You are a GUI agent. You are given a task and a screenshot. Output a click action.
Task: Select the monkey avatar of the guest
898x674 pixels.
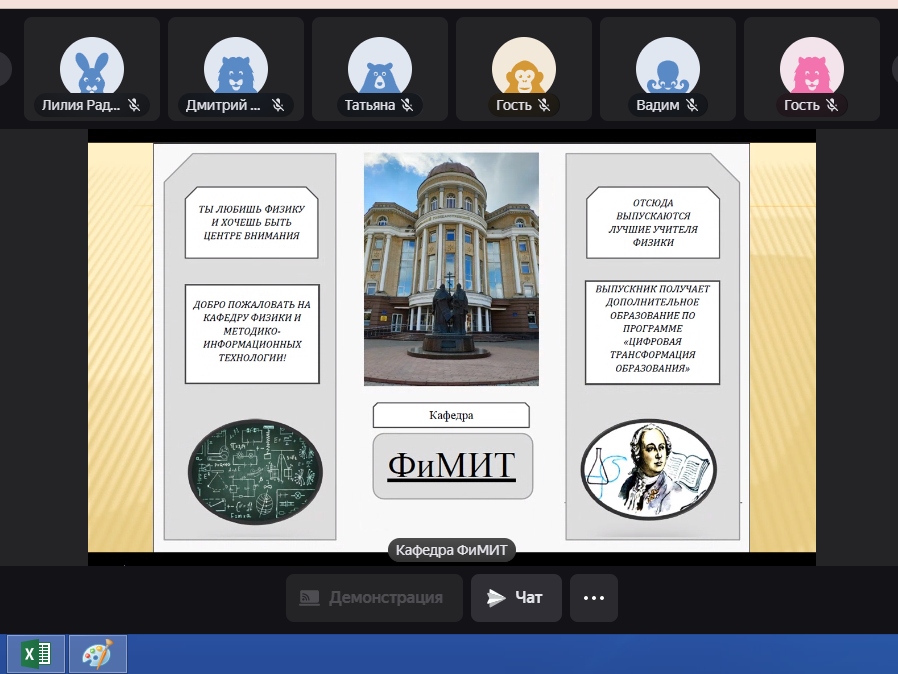coord(524,69)
